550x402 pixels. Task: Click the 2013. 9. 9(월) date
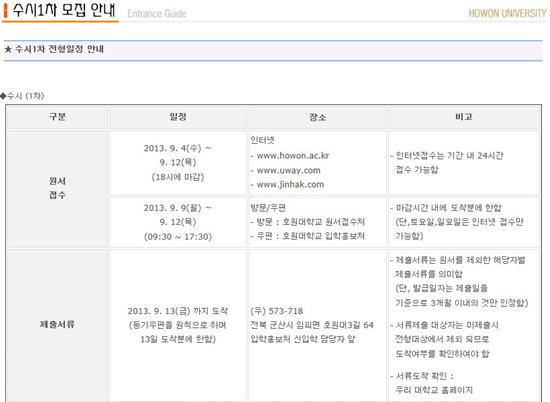(x=172, y=208)
